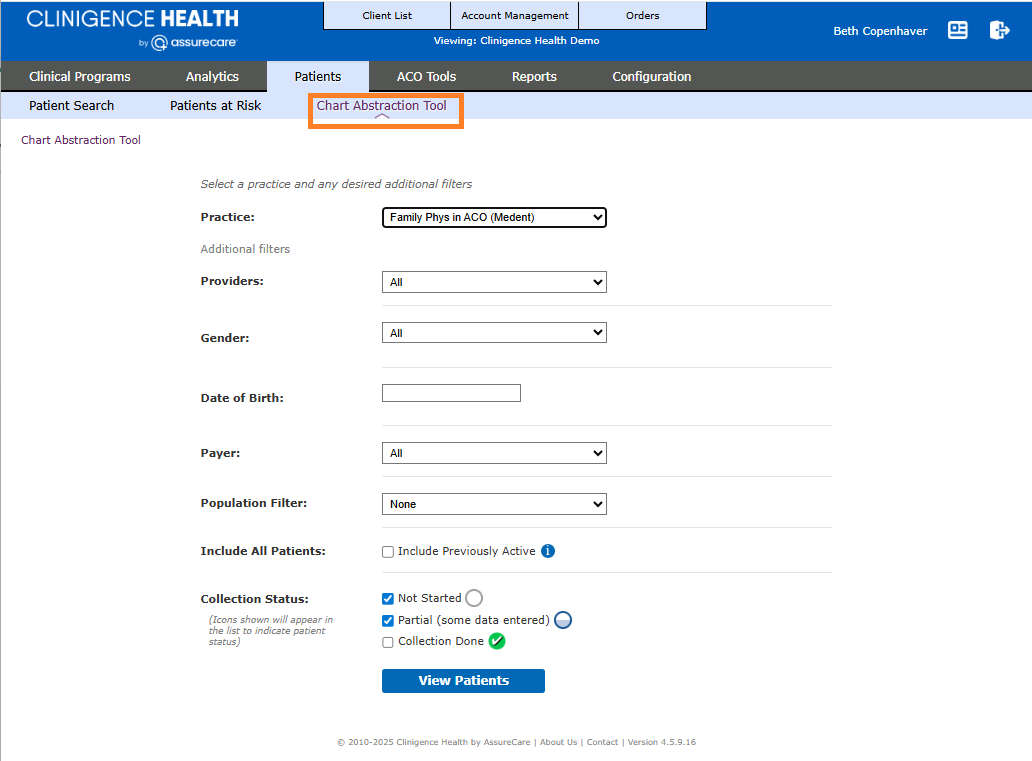Screen dimensions: 1032x761
Task: Open the Population Filter dropdown
Action: click(x=494, y=504)
